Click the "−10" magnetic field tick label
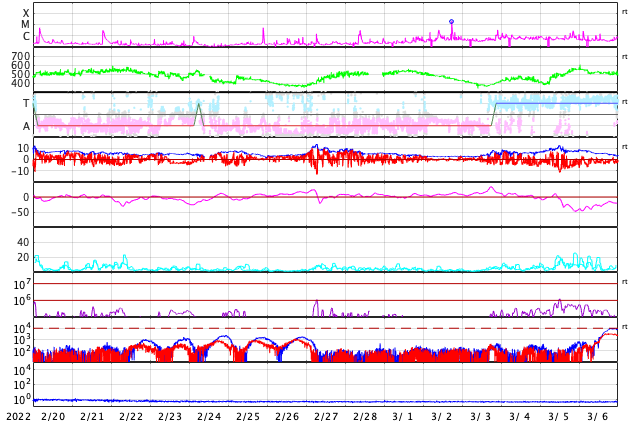The image size is (634, 424). (20, 171)
